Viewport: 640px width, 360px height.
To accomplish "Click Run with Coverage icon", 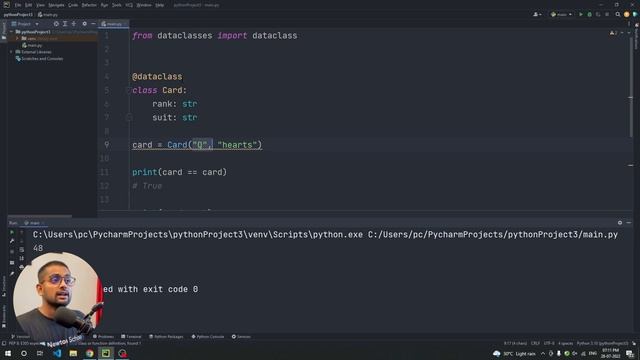I will 598,15.
